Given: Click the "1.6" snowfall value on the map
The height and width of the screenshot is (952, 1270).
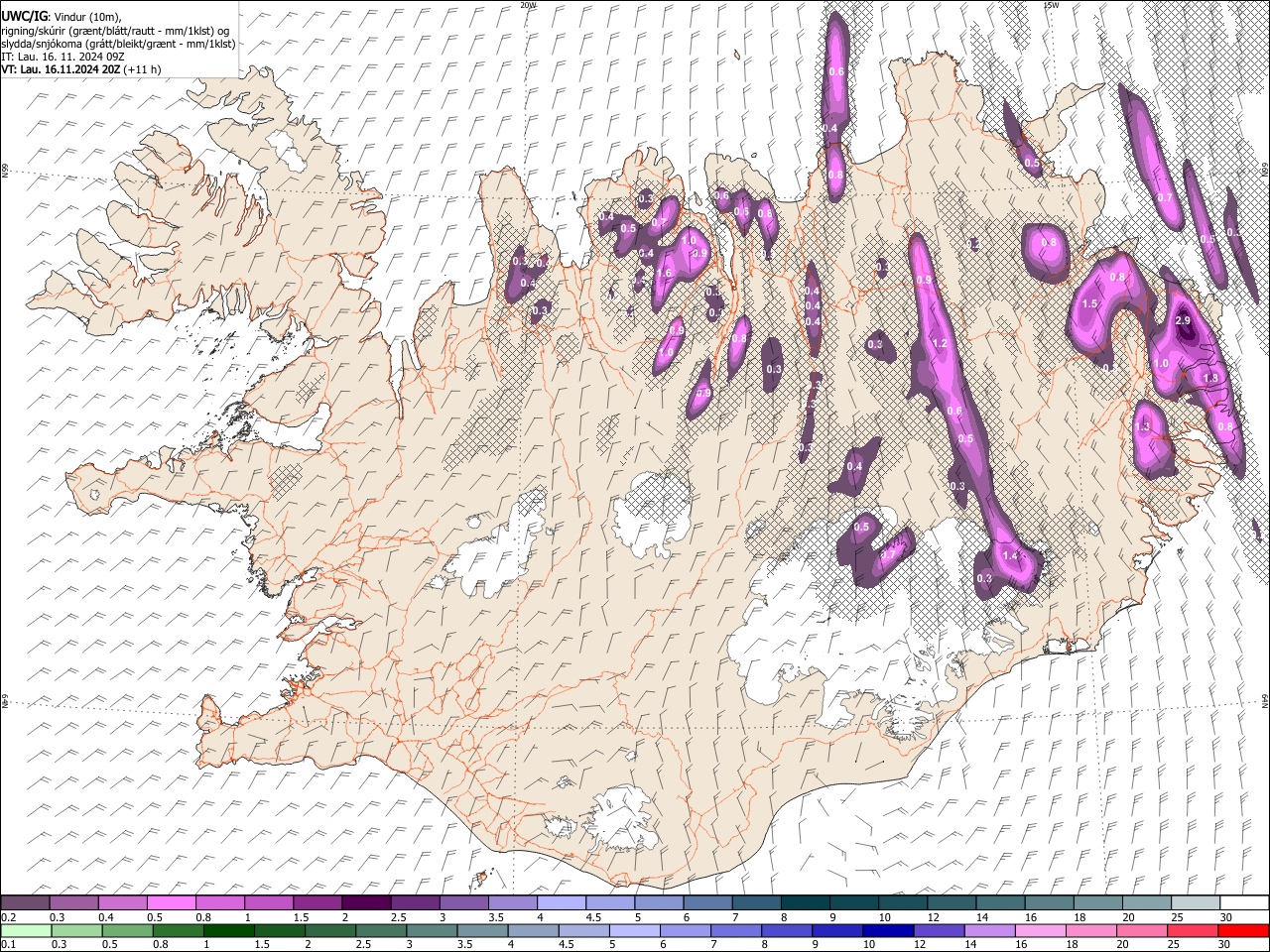Looking at the screenshot, I should (x=665, y=273).
